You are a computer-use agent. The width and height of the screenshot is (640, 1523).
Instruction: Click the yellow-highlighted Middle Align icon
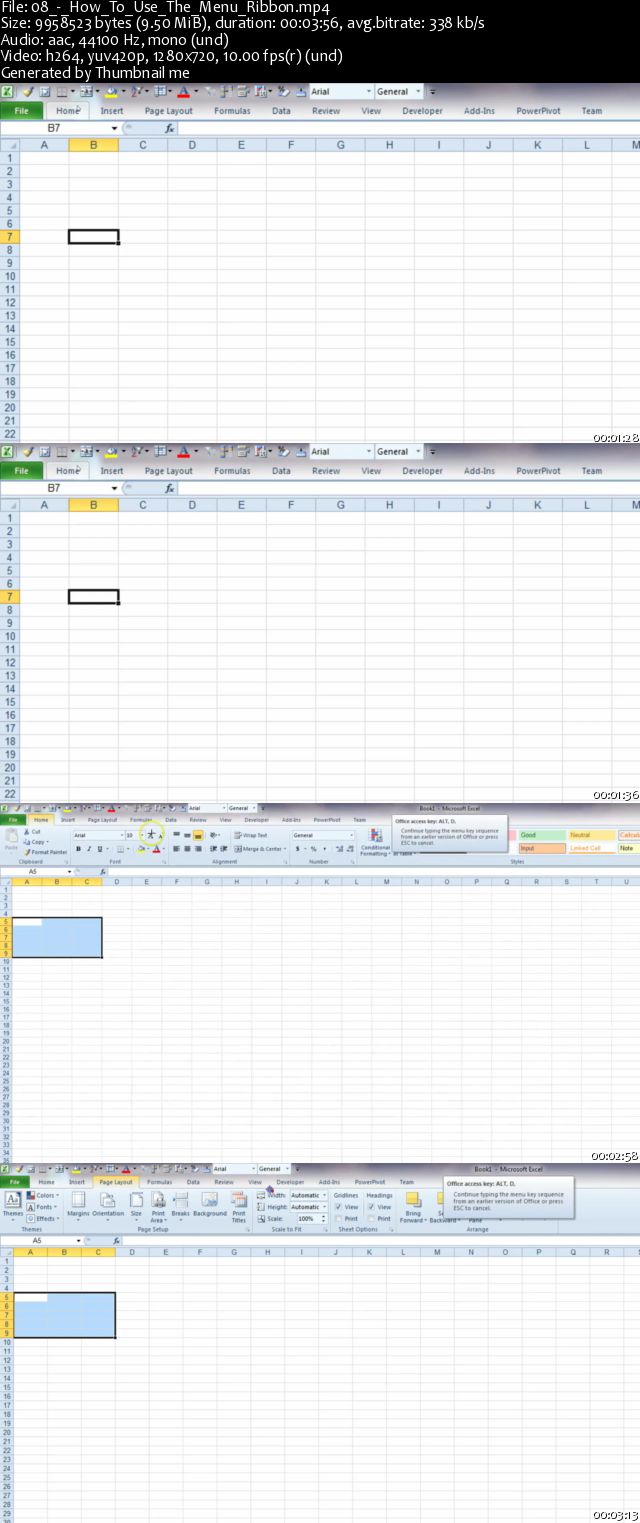(x=198, y=835)
